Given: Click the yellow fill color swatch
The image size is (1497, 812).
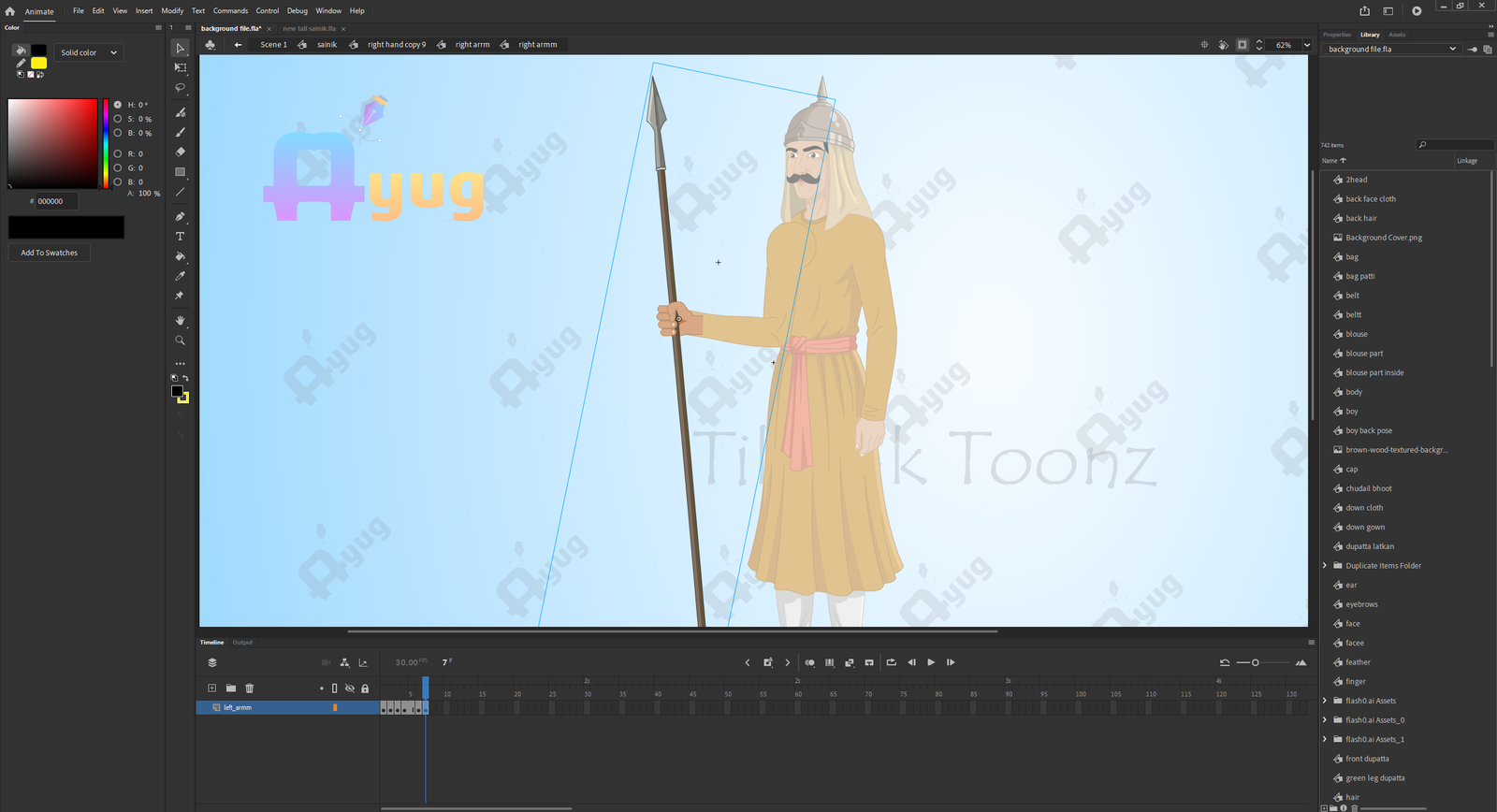Looking at the screenshot, I should click(x=39, y=63).
